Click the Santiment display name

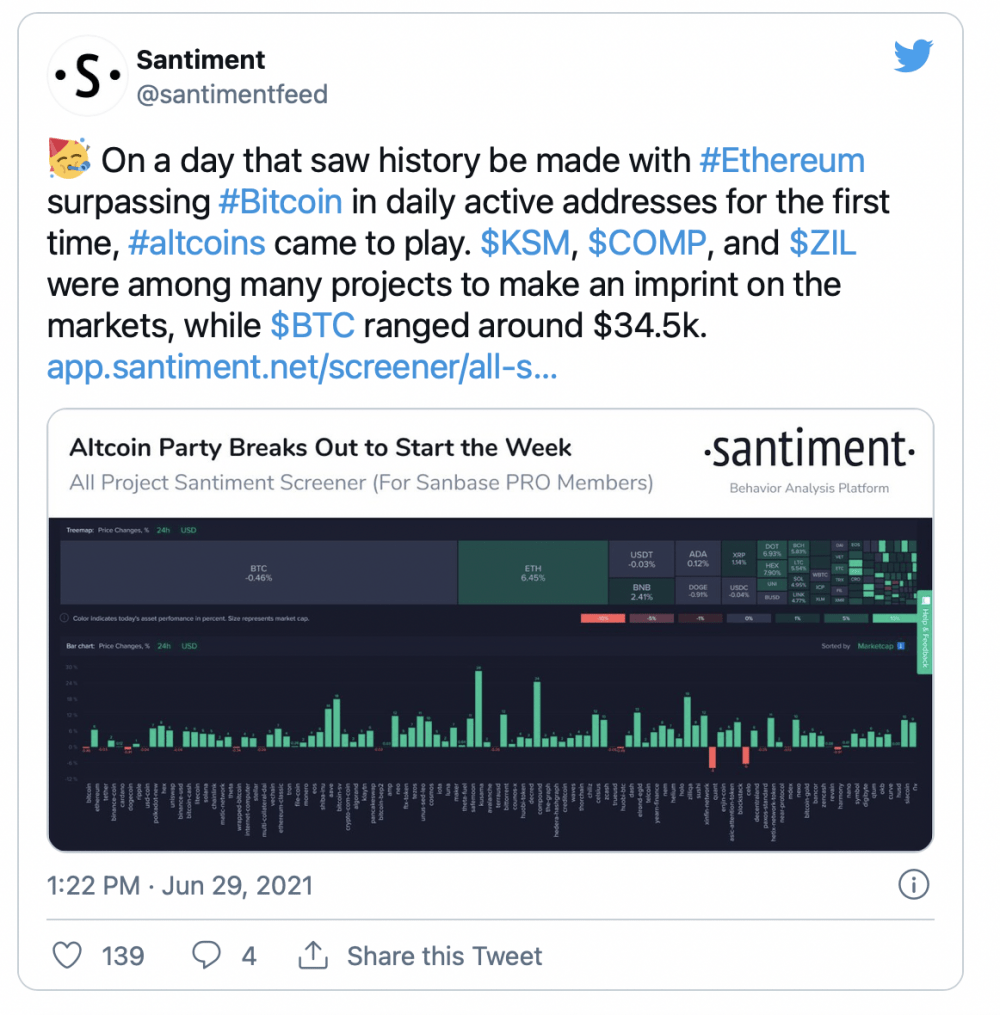point(201,60)
